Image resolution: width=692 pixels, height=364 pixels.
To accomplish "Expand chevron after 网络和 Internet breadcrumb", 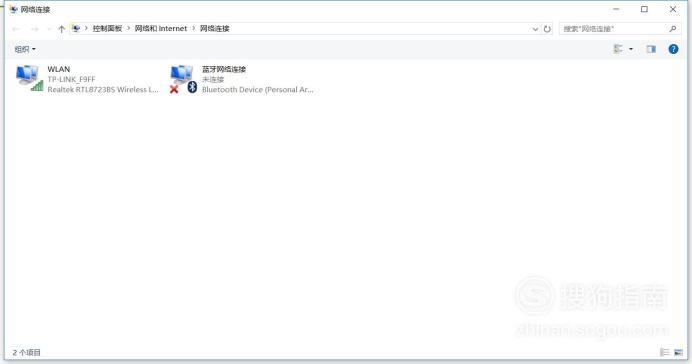I will point(193,29).
